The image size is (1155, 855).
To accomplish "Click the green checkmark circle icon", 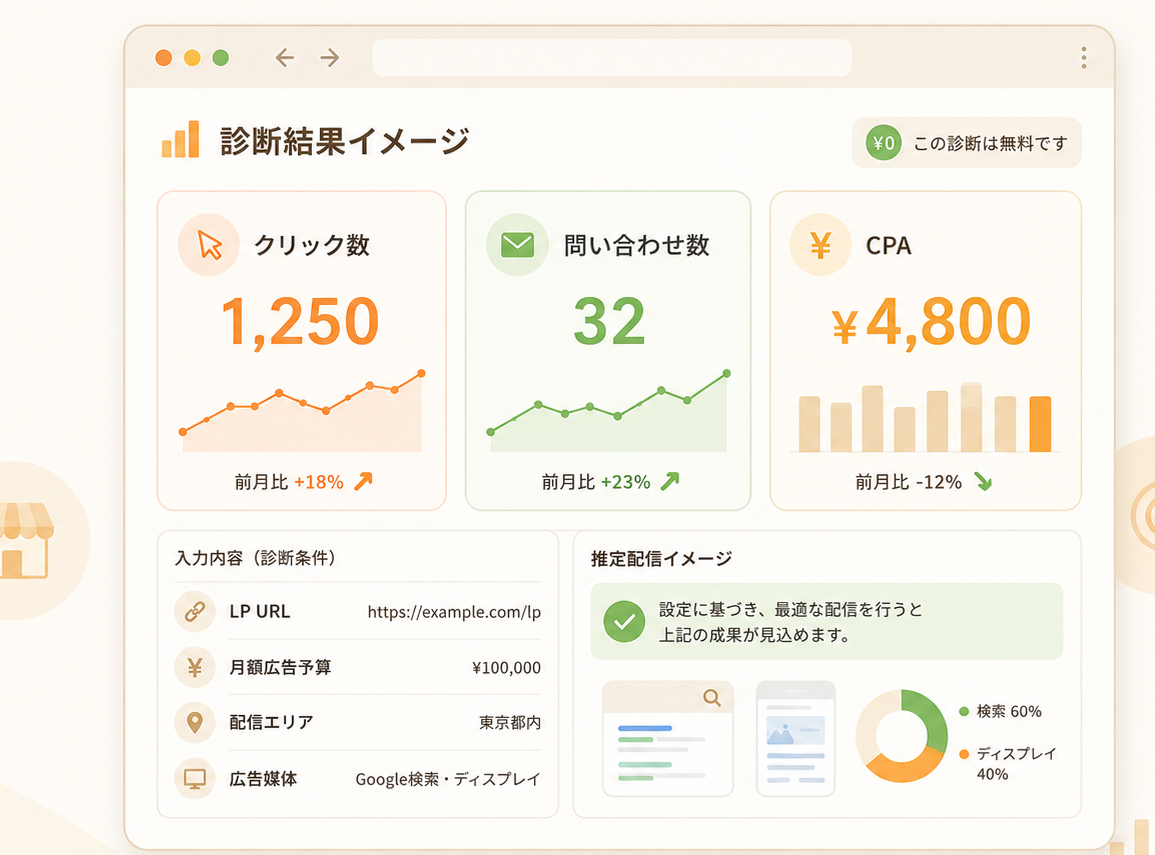I will tap(624, 622).
